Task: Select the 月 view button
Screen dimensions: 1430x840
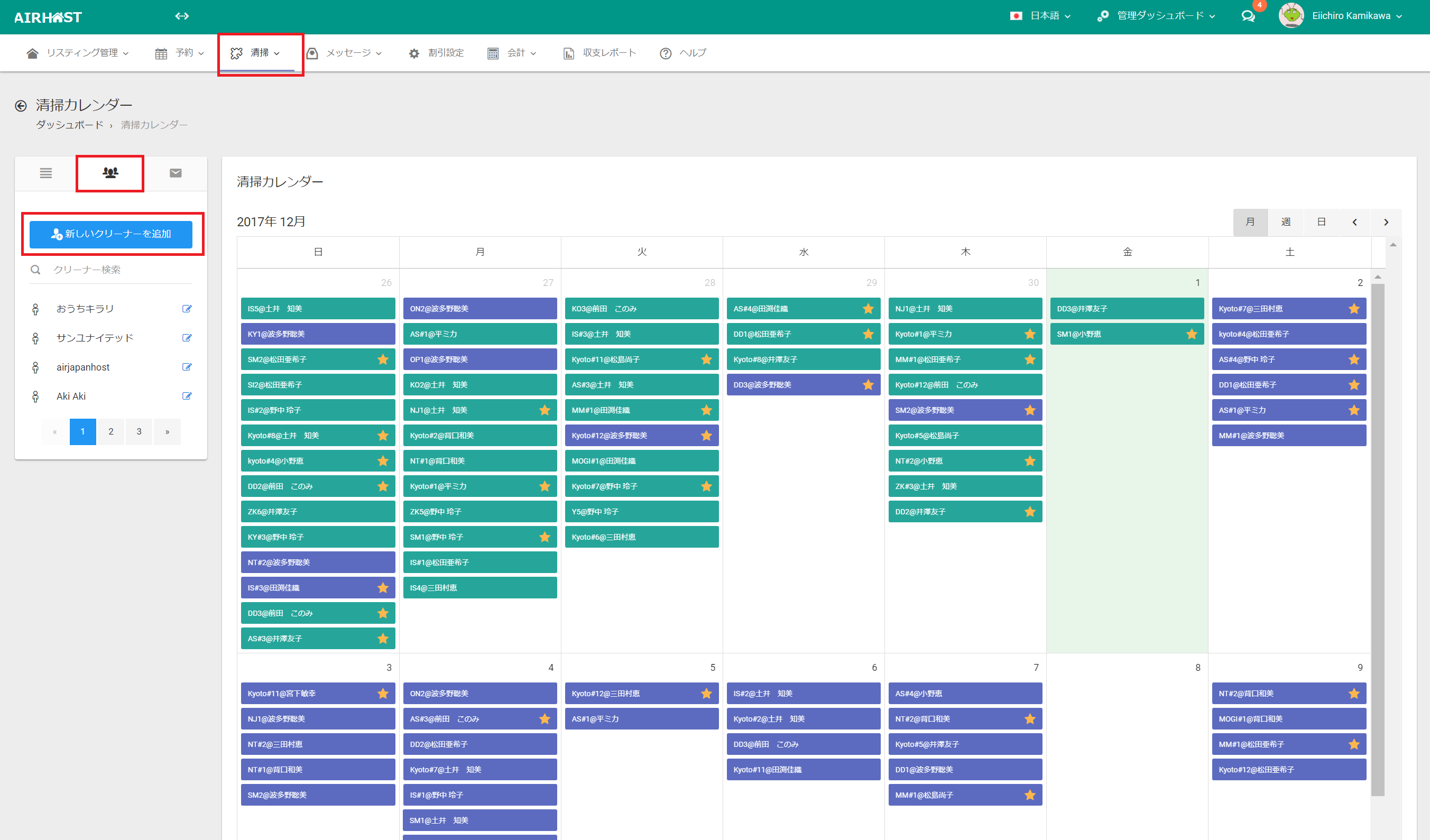Action: pos(1250,223)
